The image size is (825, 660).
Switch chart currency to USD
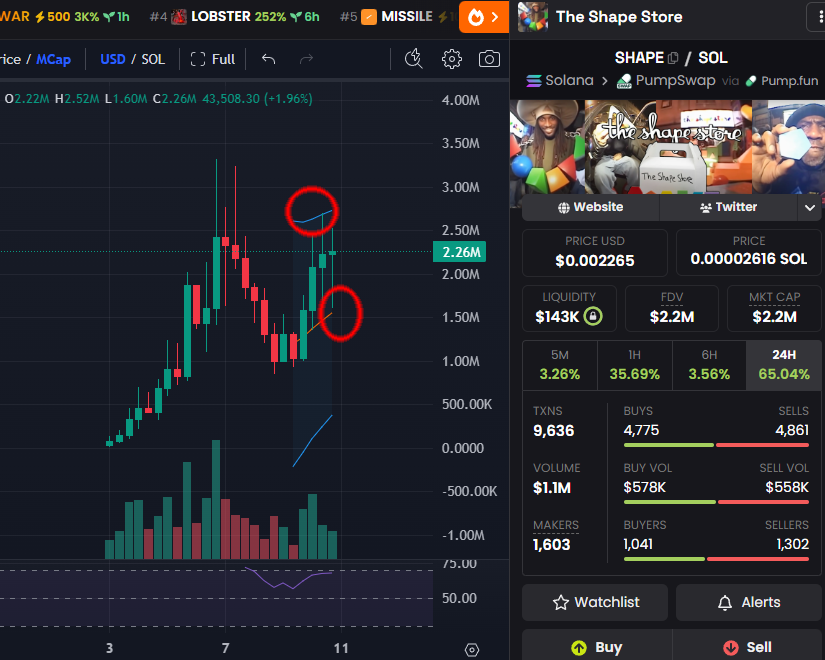tap(113, 59)
